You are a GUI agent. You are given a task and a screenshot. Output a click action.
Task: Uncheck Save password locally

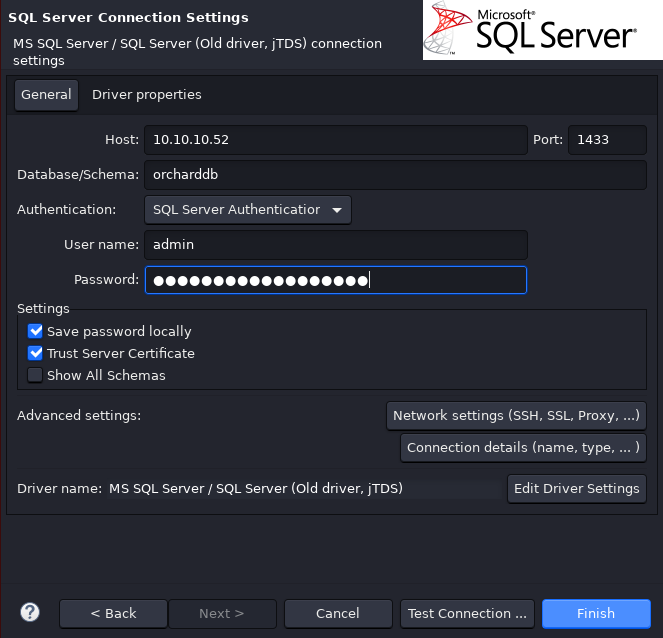[x=36, y=331]
